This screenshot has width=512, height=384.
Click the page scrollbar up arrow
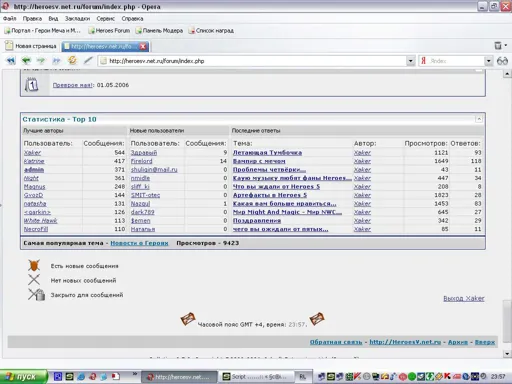tap(507, 74)
